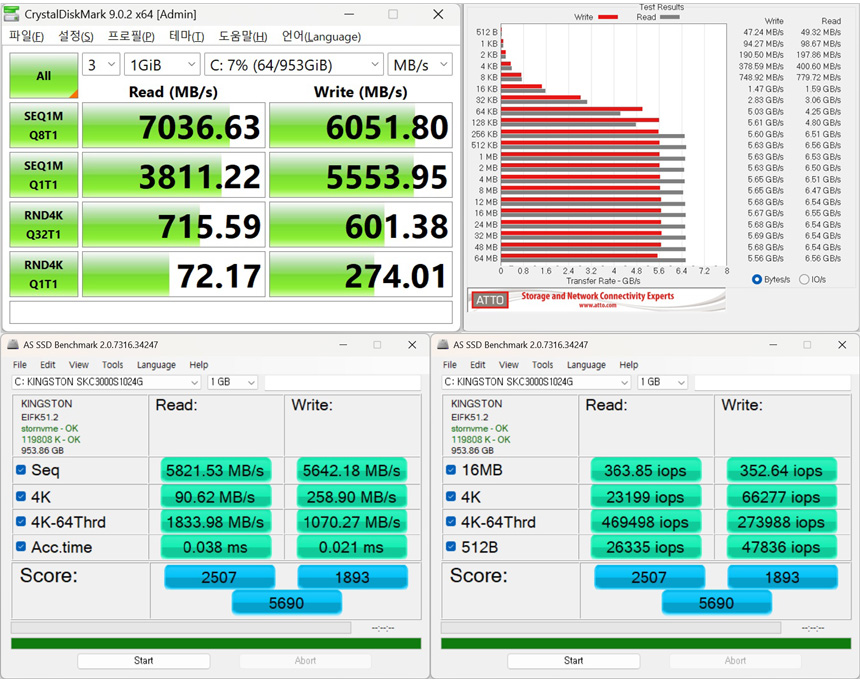Open the 설정(S) menu in CrystalDiskMark
The width and height of the screenshot is (860, 683).
(75, 36)
